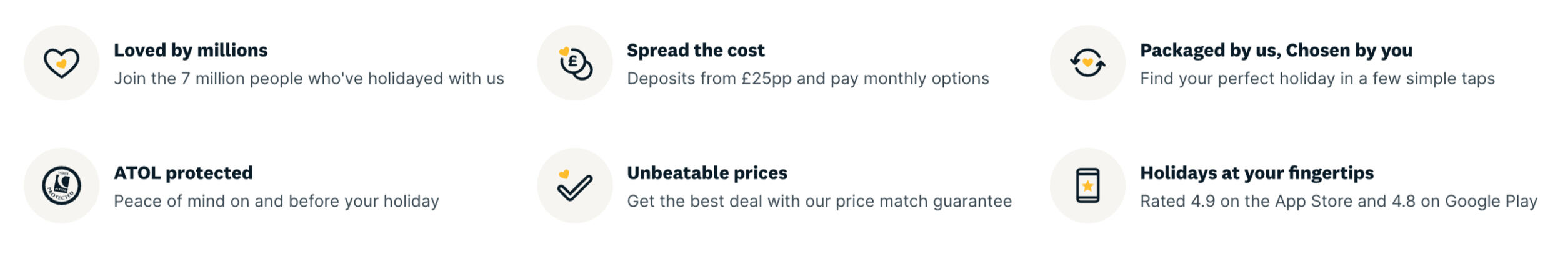The height and width of the screenshot is (259, 1568).
Task: Select the "Unbeatable prices" heading
Action: tap(707, 173)
